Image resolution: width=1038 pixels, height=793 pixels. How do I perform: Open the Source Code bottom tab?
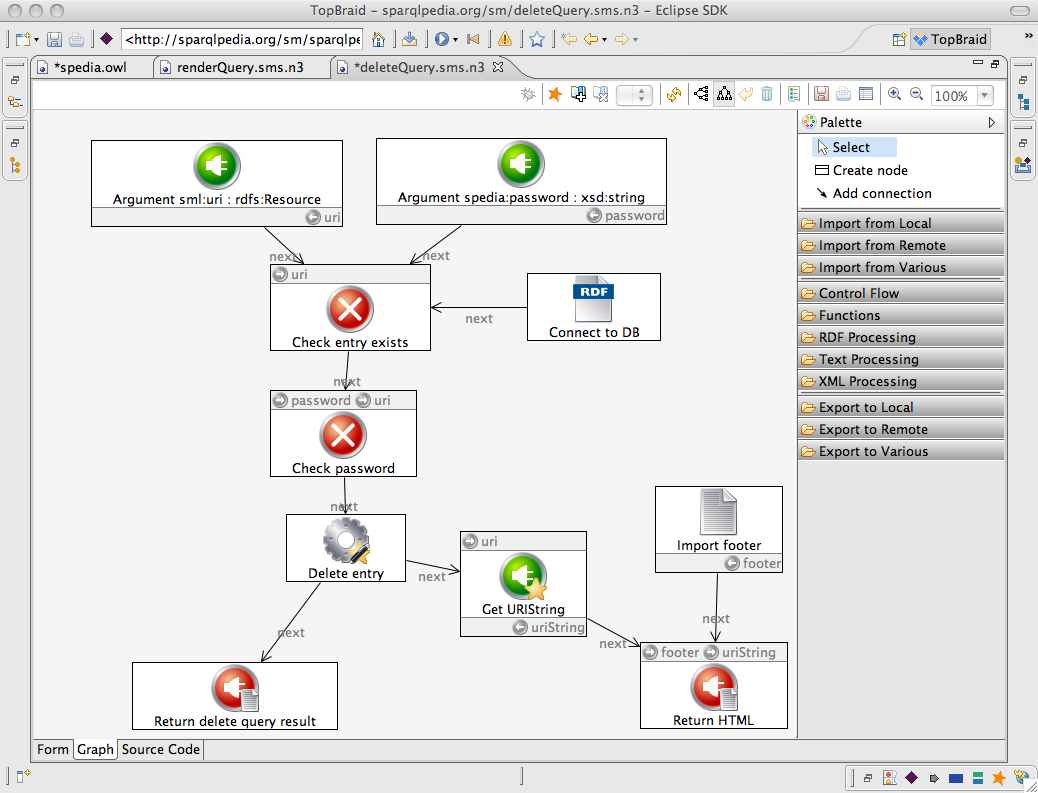click(x=161, y=749)
